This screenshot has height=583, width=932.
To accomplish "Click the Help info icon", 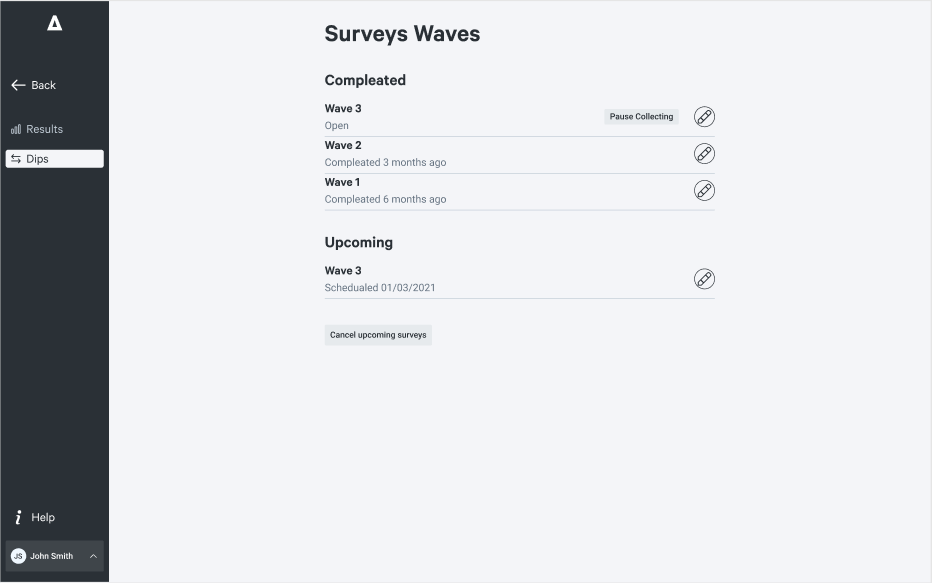I will pyautogui.click(x=18, y=517).
